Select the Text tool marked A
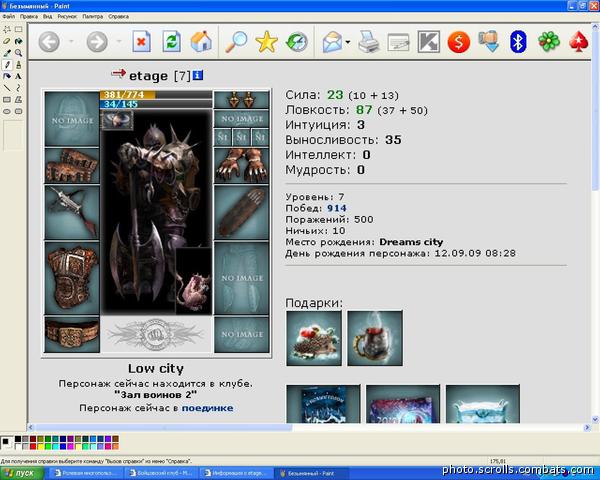The image size is (600, 480). tap(18, 76)
